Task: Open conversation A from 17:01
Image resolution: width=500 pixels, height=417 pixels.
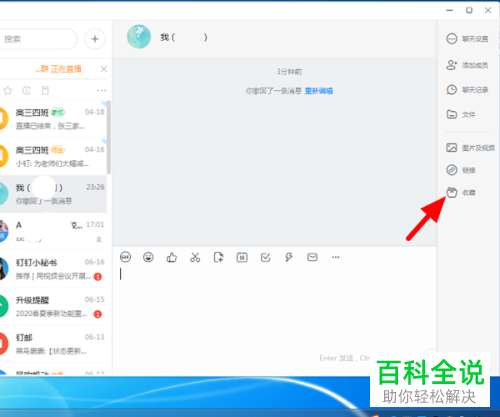Action: tap(53, 231)
